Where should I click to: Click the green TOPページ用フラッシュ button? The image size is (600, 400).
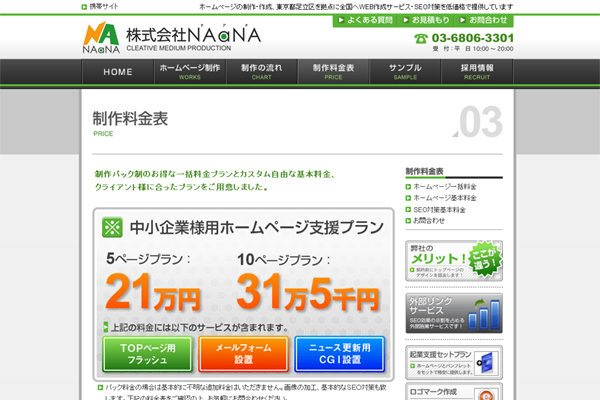(x=146, y=353)
